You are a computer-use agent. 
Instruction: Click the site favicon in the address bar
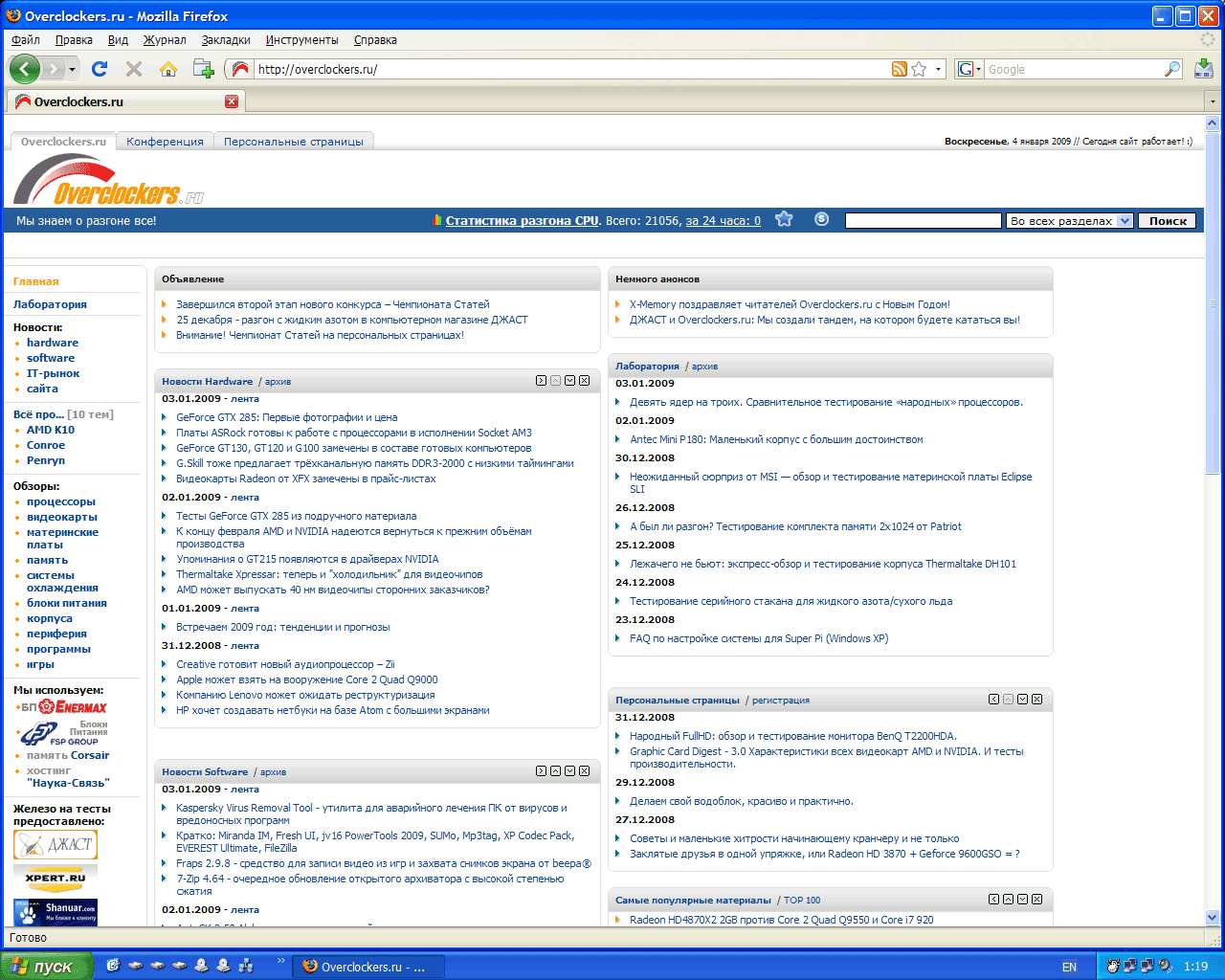point(240,69)
